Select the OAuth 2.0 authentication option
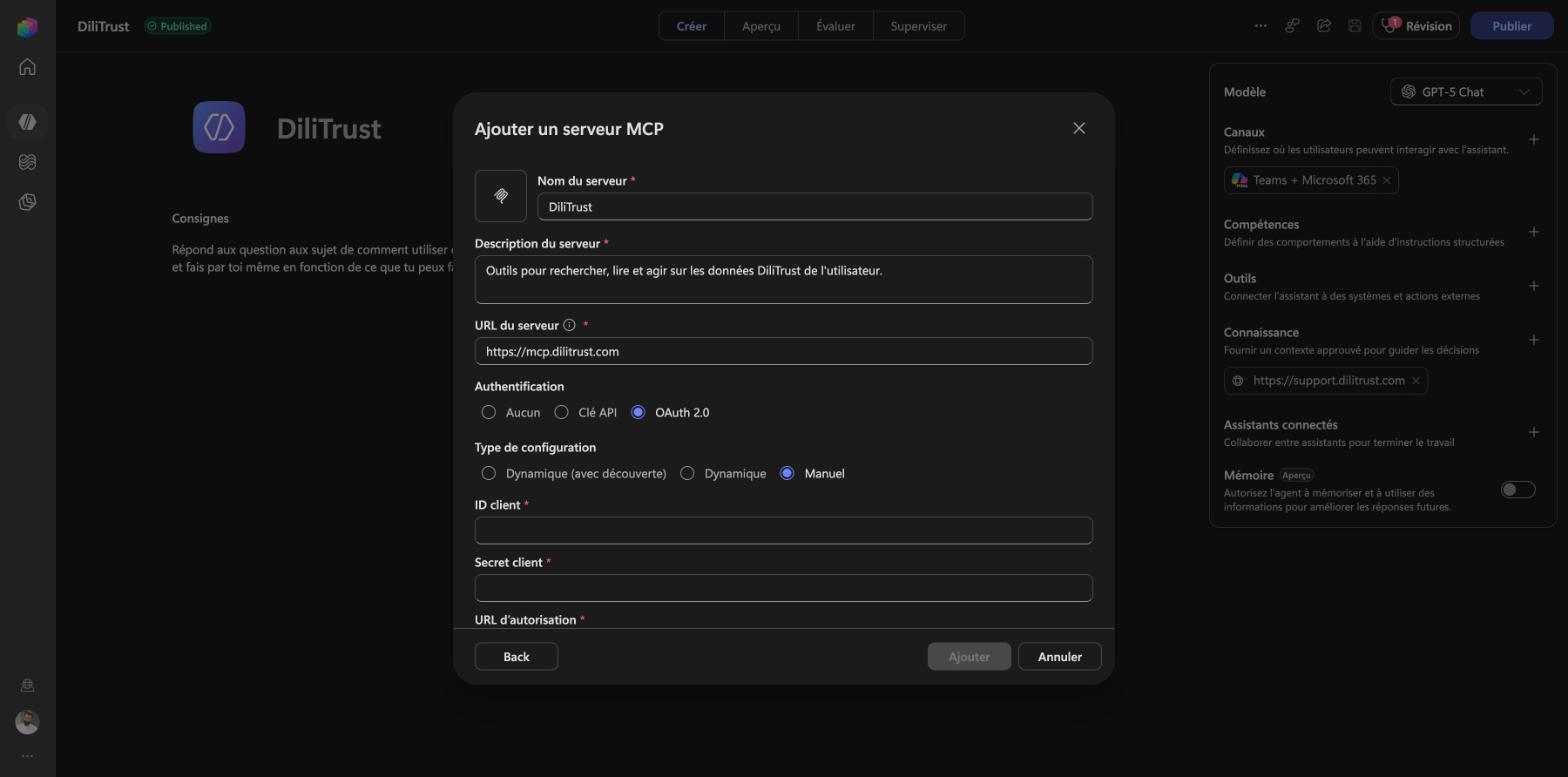The width and height of the screenshot is (1568, 777). click(638, 412)
